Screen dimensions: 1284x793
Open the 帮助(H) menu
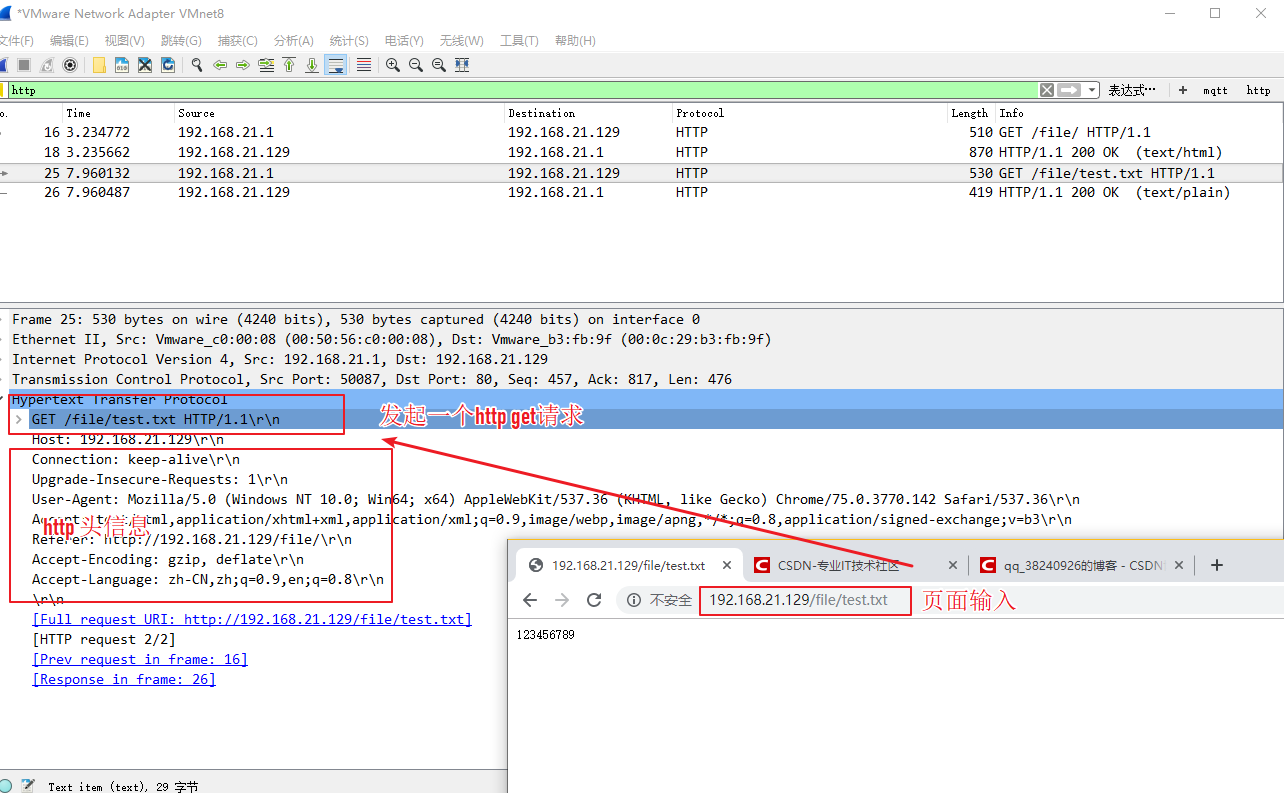[575, 41]
